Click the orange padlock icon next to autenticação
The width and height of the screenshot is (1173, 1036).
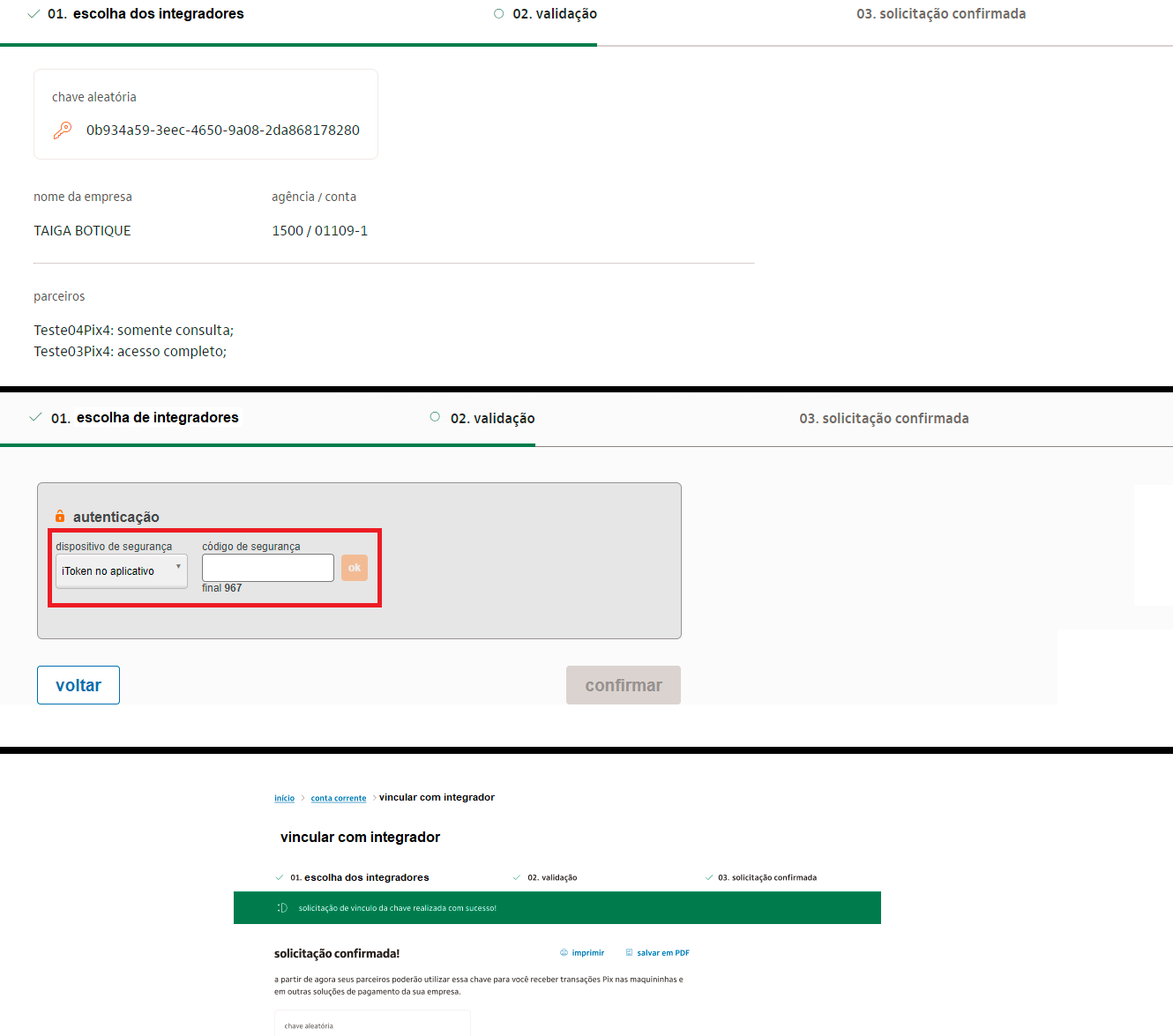[60, 517]
